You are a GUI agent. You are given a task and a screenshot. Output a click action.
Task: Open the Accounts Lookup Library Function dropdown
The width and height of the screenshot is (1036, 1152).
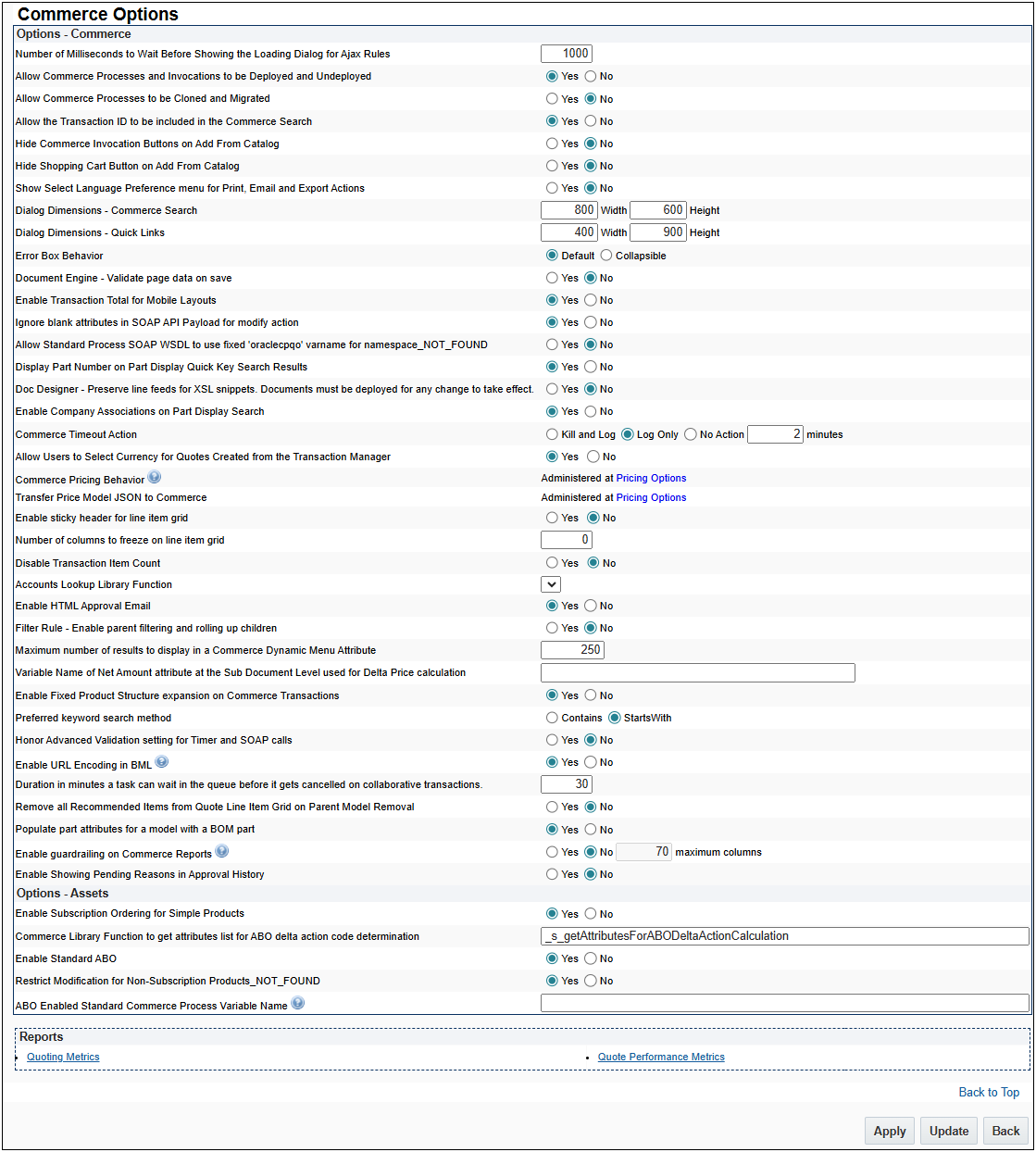click(x=551, y=583)
